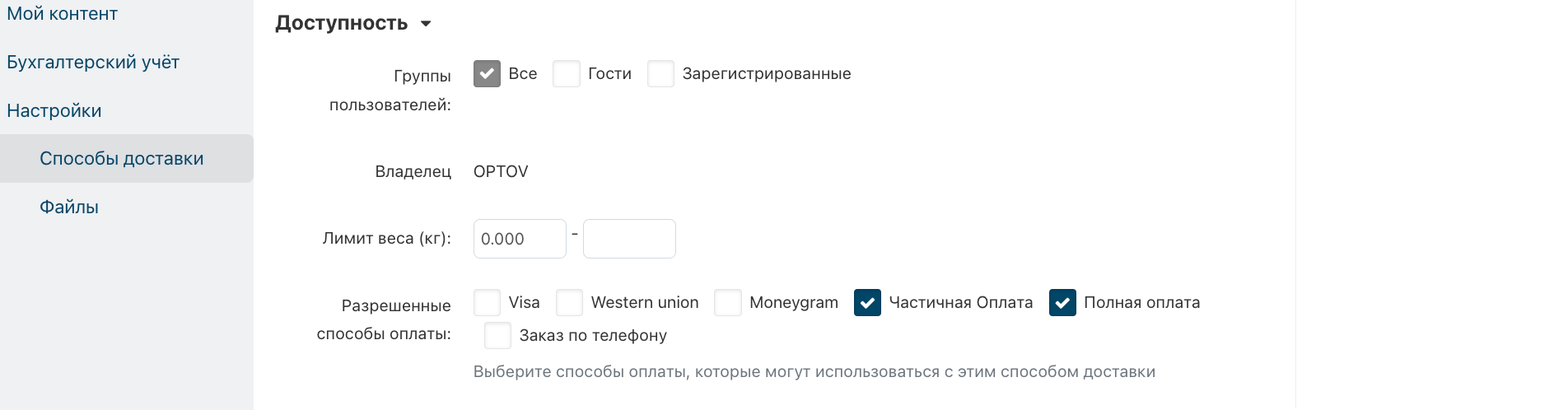Select Способы доставки in the sidebar
Viewport: 1568px width, 410px height.
click(x=122, y=159)
